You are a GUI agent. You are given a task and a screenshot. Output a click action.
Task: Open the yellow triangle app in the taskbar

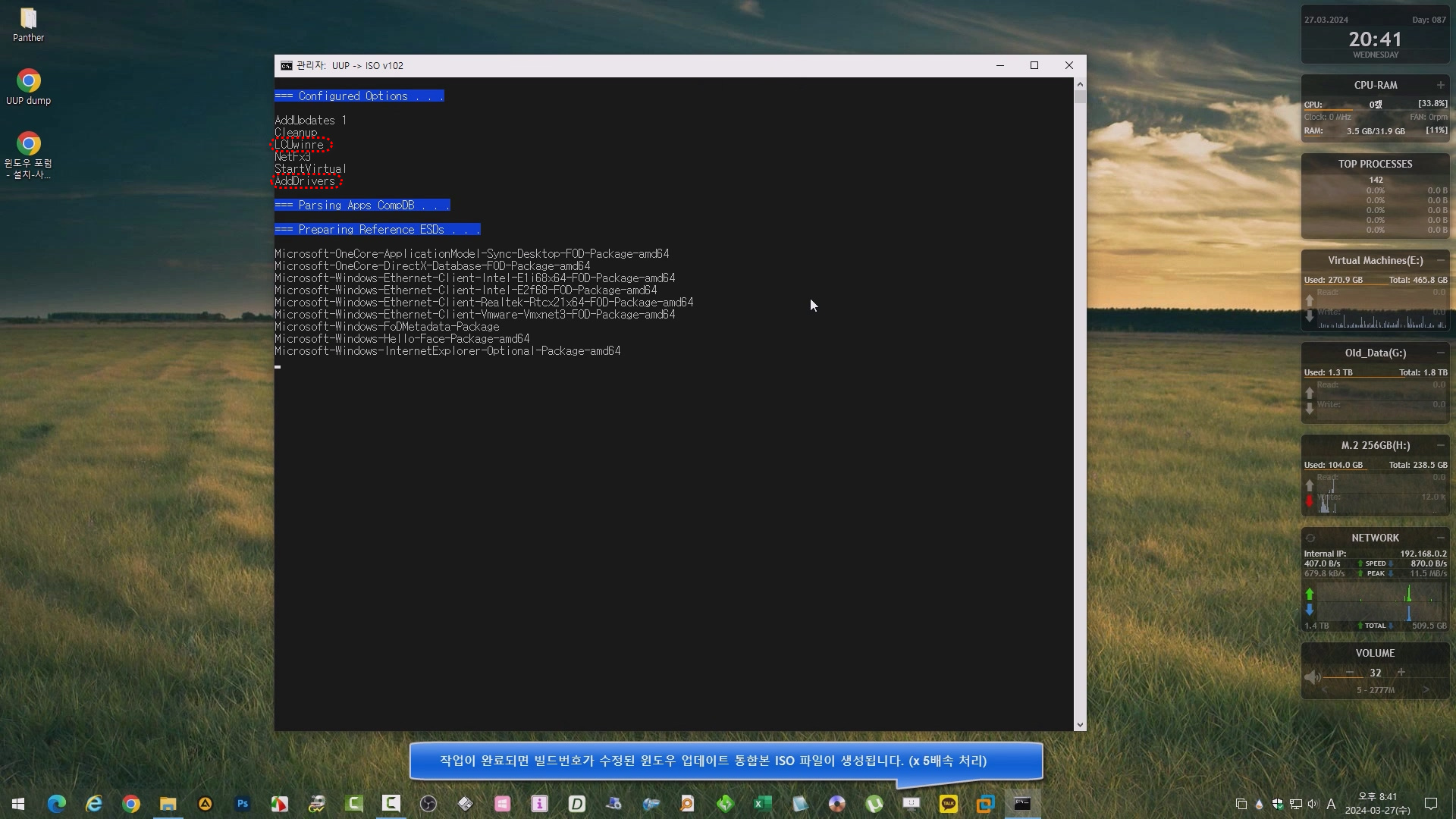coord(206,804)
